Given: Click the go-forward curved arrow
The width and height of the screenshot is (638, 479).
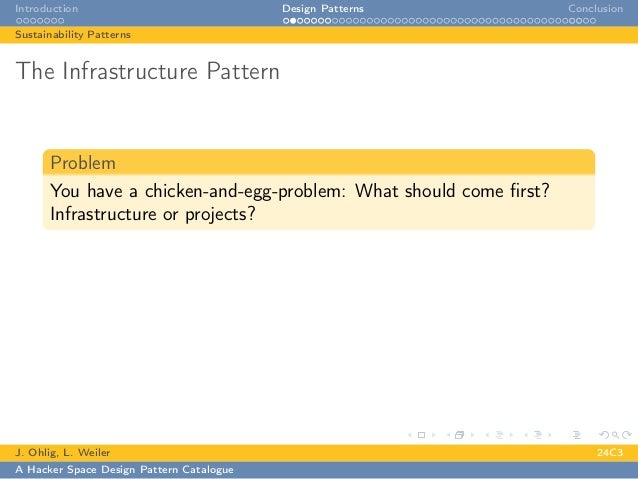Looking at the screenshot, I should [x=627, y=435].
